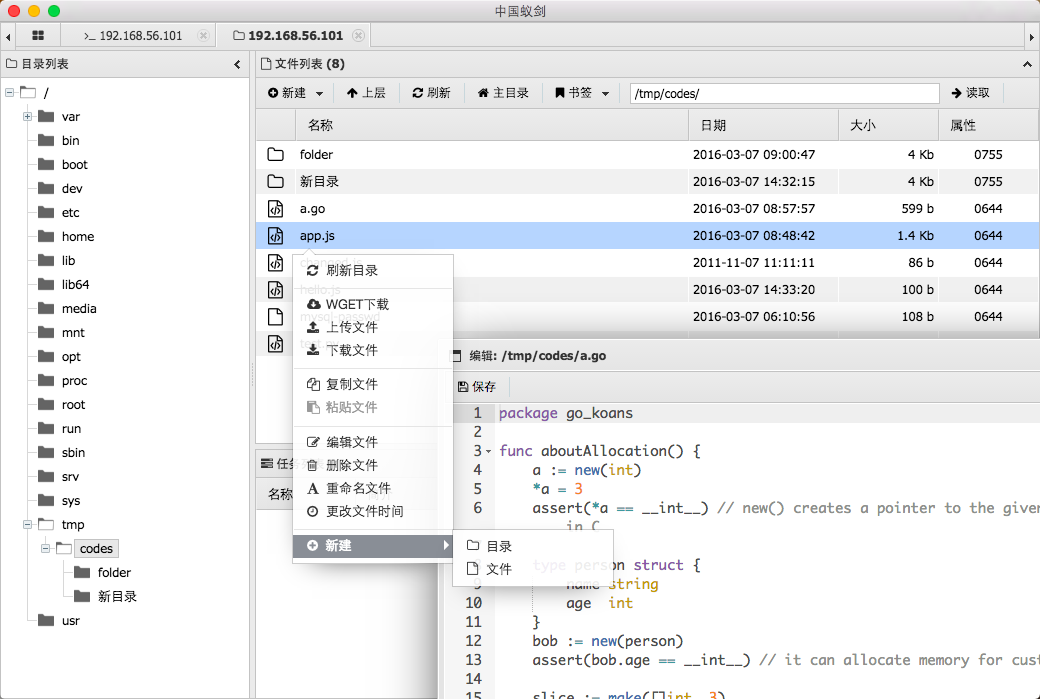Select the a.go file icon
This screenshot has height=699, width=1040.
275,209
